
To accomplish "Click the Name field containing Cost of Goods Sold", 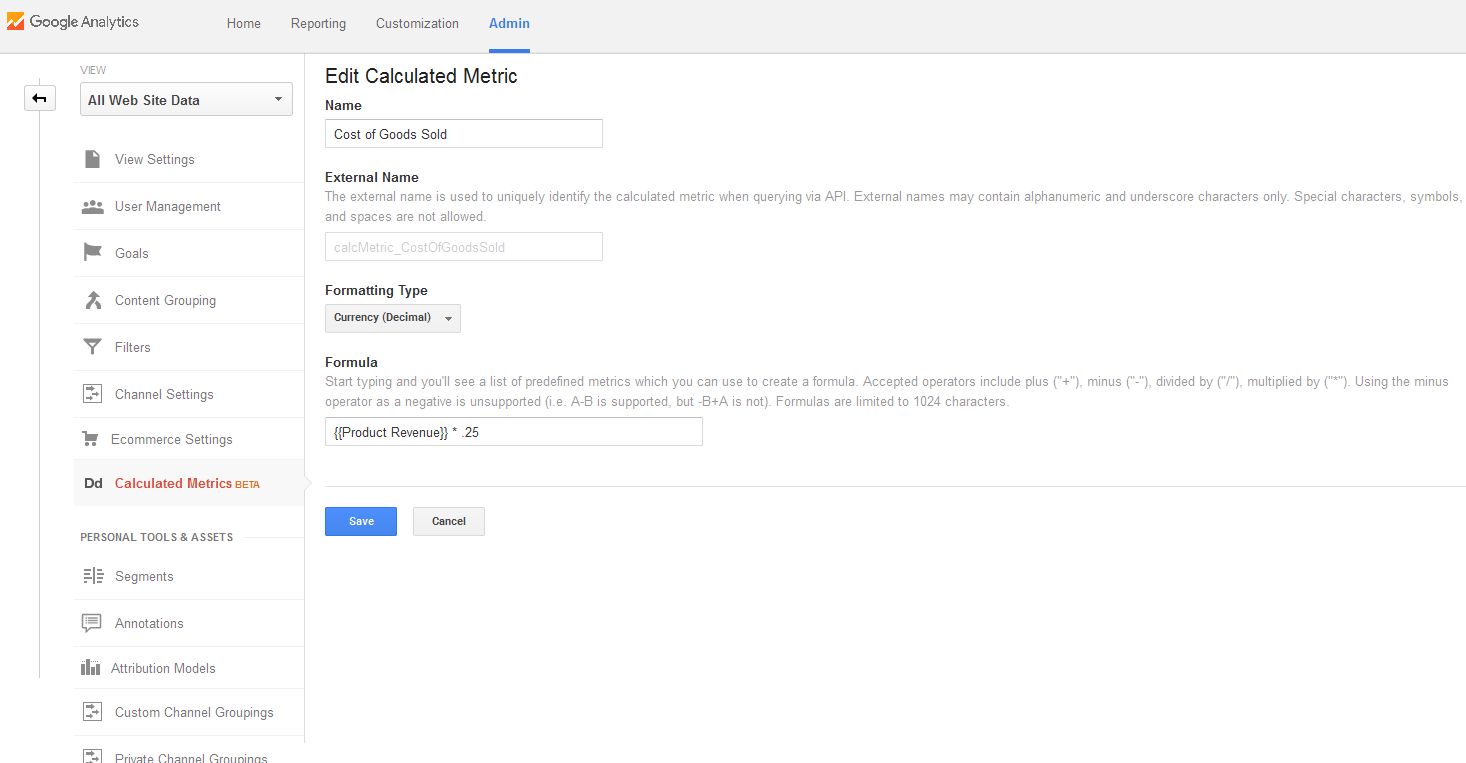I will pyautogui.click(x=463, y=134).
